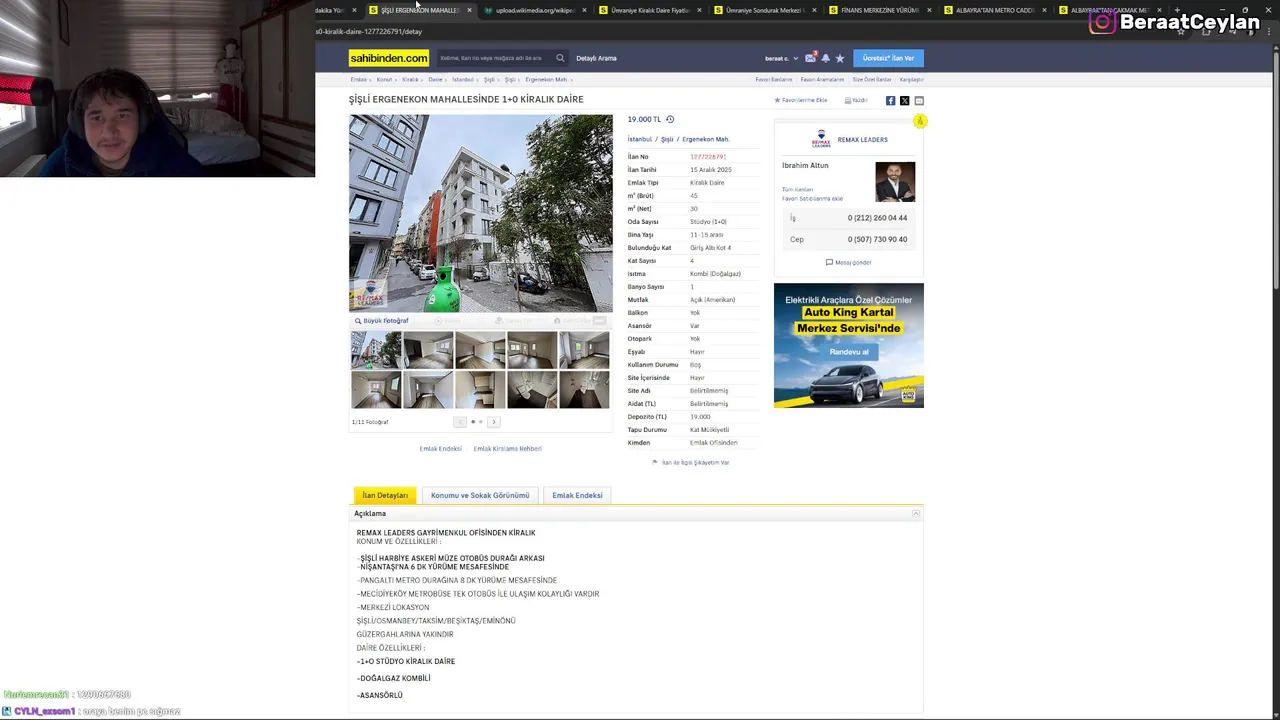Image resolution: width=1280 pixels, height=720 pixels.
Task: Click Randevu al button in ad
Action: coord(849,352)
